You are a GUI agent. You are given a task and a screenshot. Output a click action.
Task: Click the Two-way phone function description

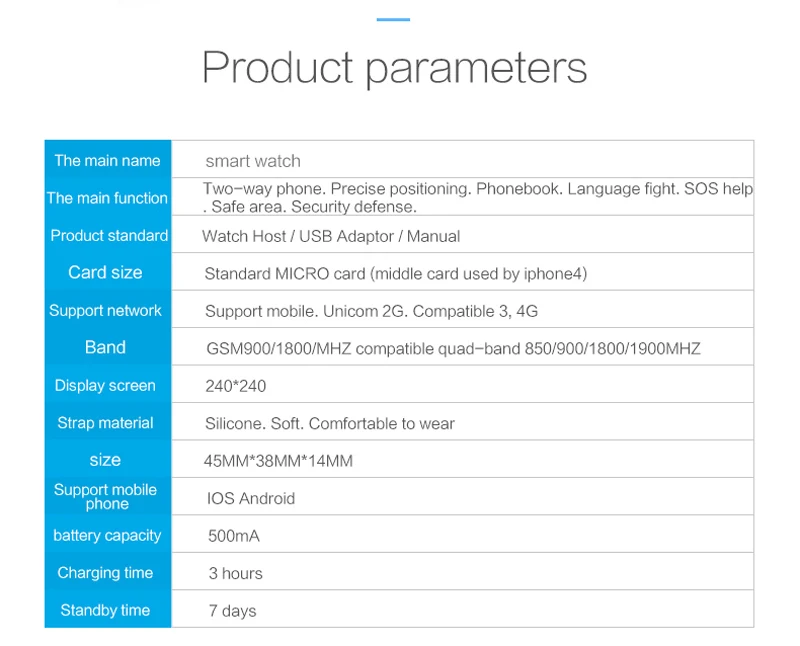[478, 197]
